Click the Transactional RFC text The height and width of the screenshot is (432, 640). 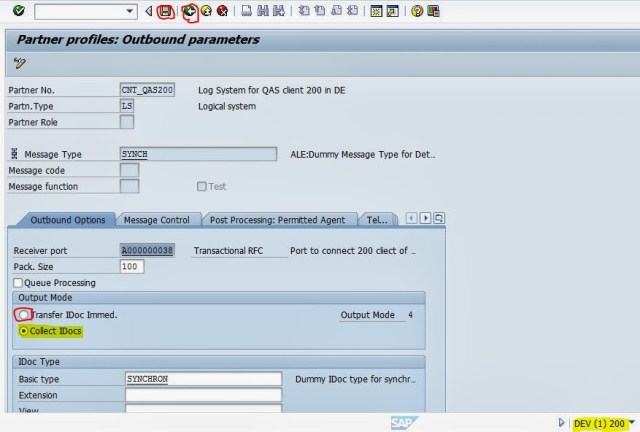tap(228, 250)
